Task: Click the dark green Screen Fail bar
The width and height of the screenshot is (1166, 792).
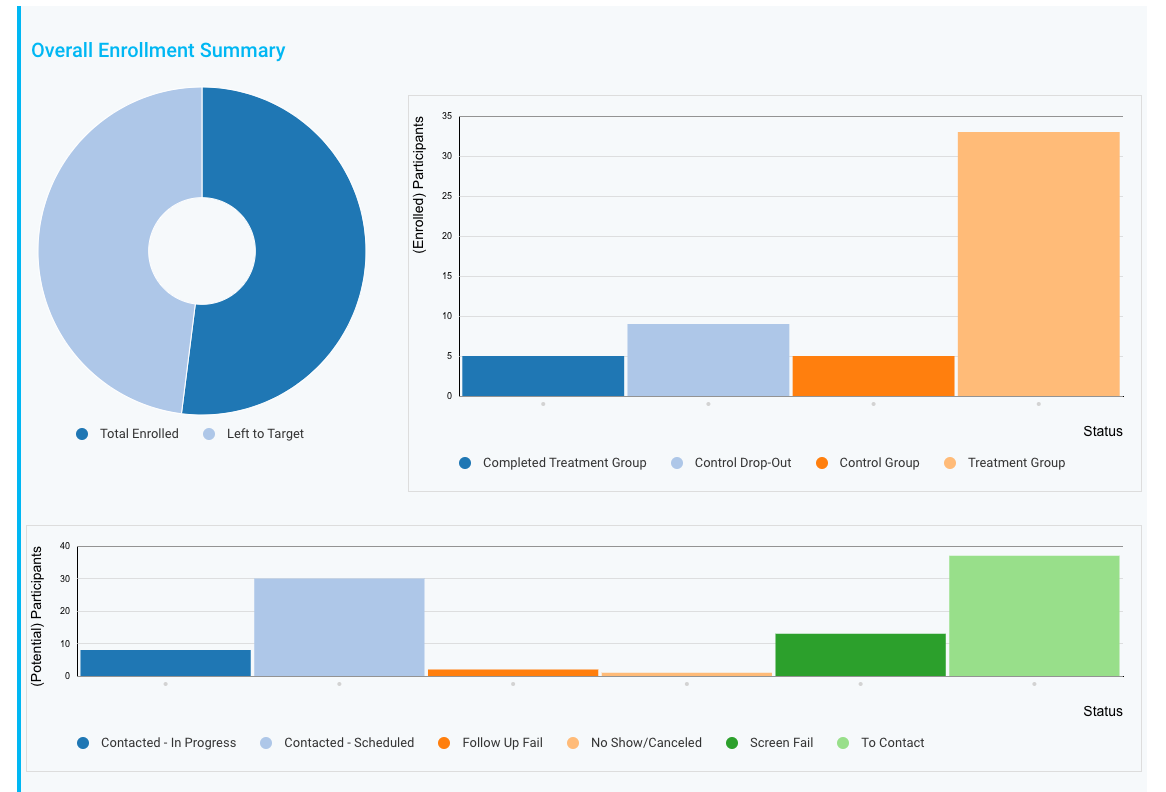Action: tap(860, 655)
